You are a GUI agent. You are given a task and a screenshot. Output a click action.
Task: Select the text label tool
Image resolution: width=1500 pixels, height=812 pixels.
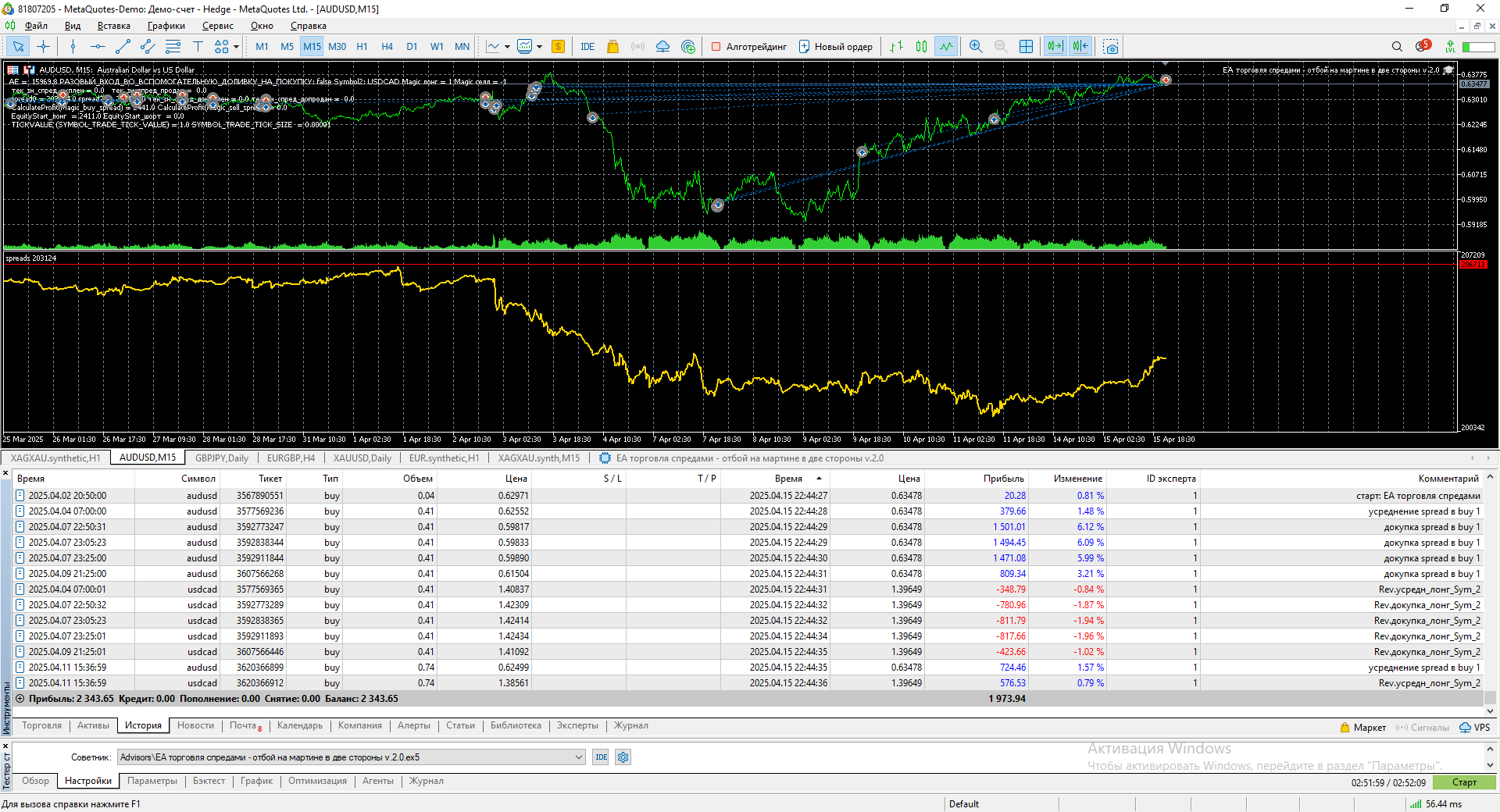click(x=198, y=47)
